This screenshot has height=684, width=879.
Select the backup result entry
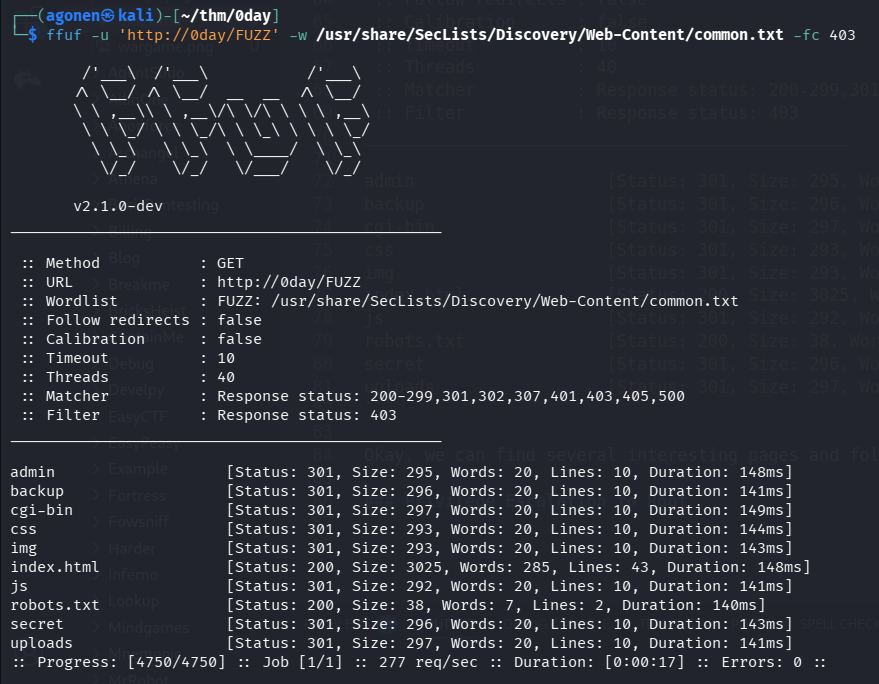point(37,491)
